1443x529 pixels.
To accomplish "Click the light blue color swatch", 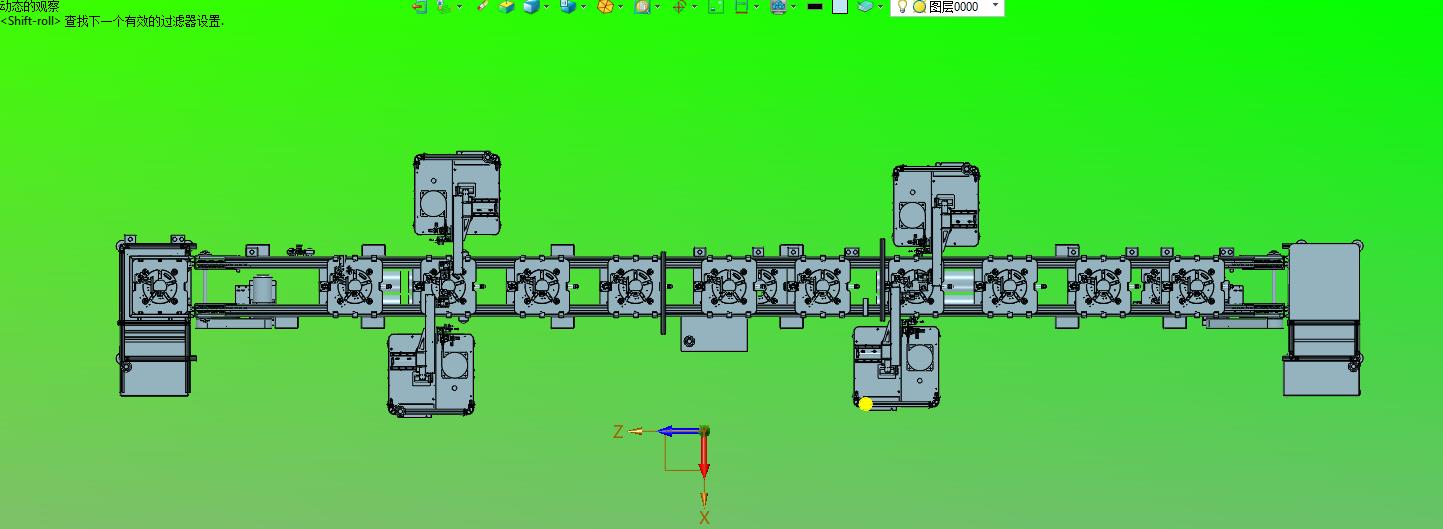I will (x=840, y=6).
